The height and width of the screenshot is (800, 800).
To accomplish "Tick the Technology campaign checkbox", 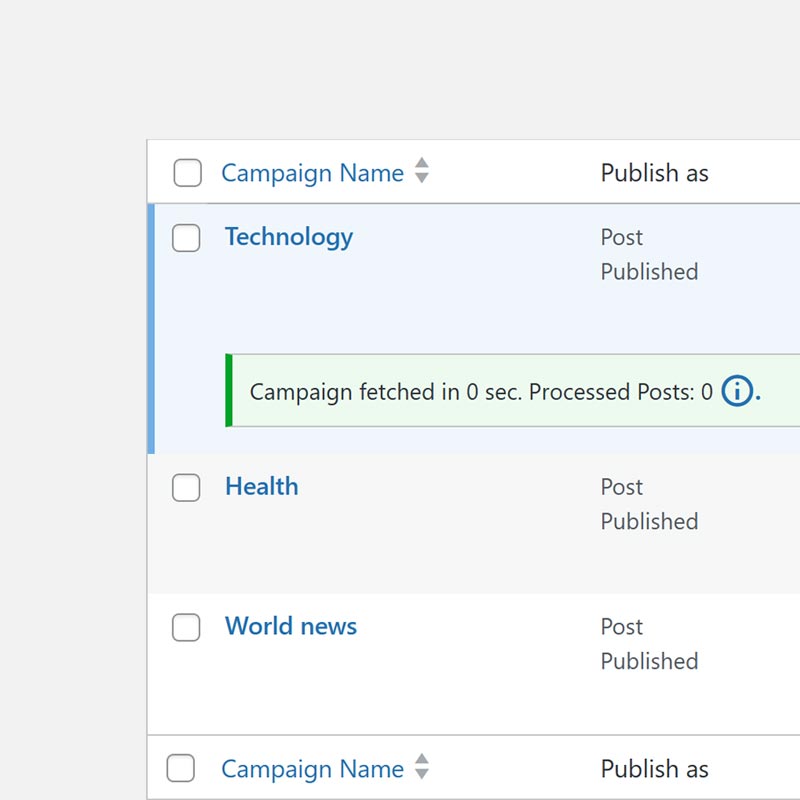I will pos(186,238).
